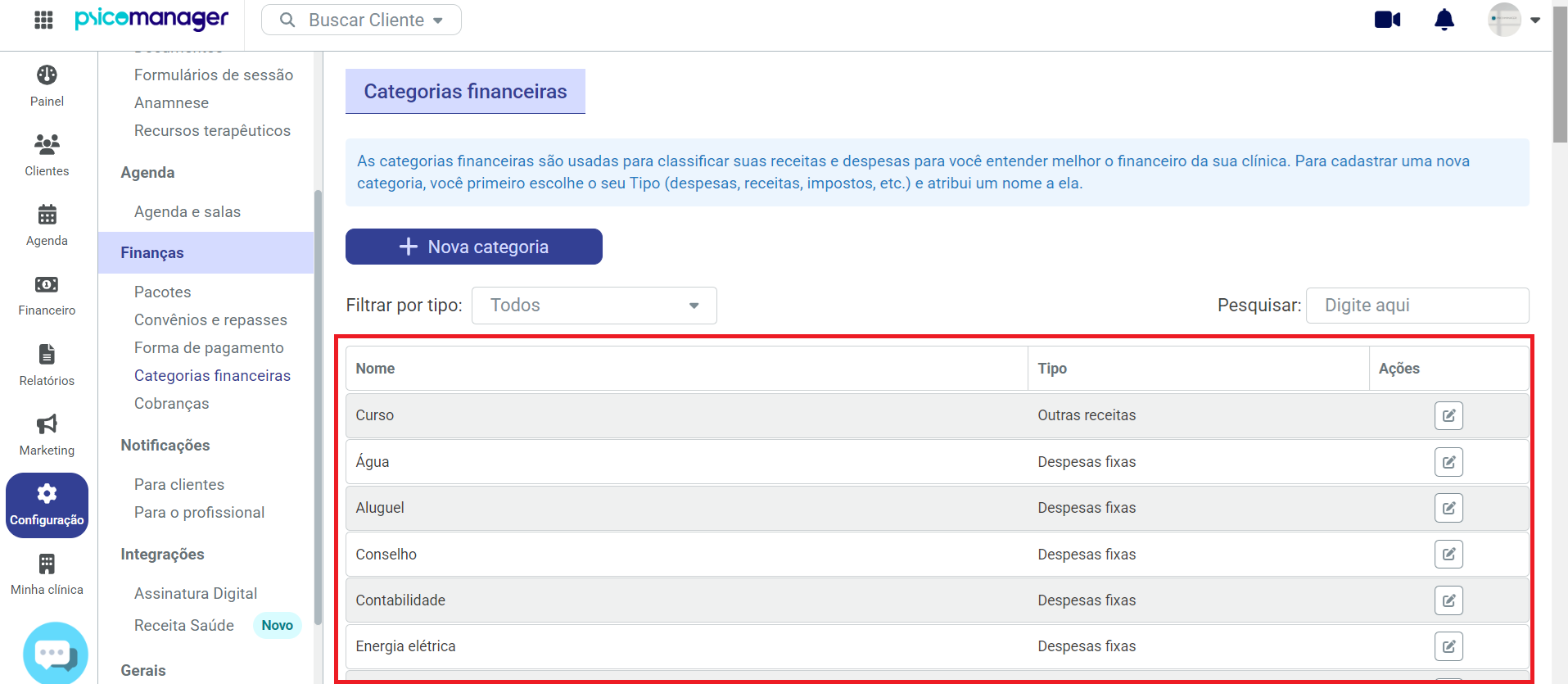Open Assinatura Digital integration

[196, 593]
